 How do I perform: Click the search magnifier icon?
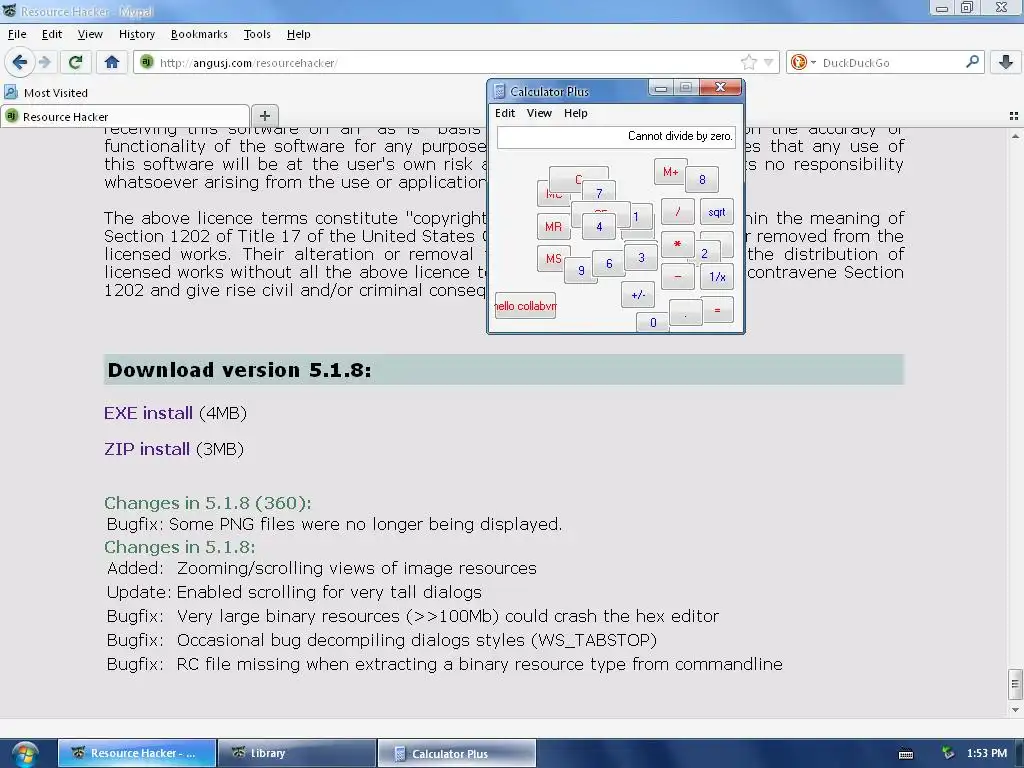(x=972, y=62)
